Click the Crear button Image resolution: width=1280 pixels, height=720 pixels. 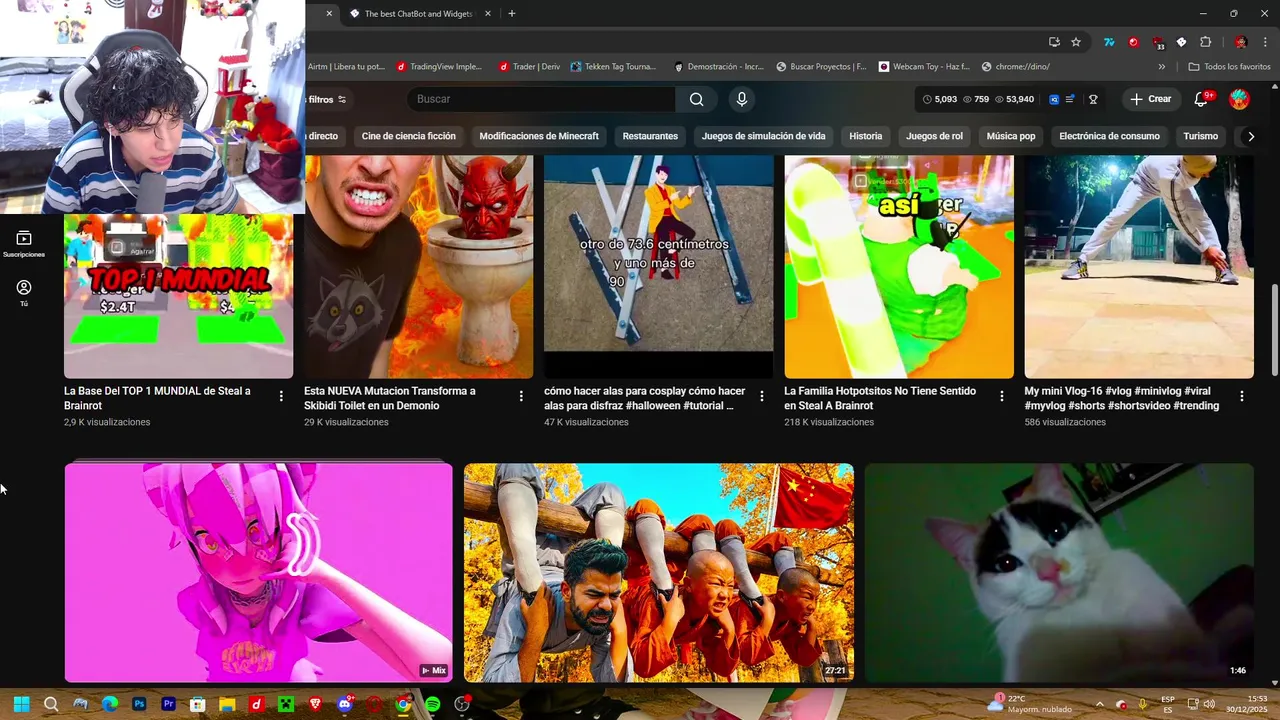click(1151, 99)
